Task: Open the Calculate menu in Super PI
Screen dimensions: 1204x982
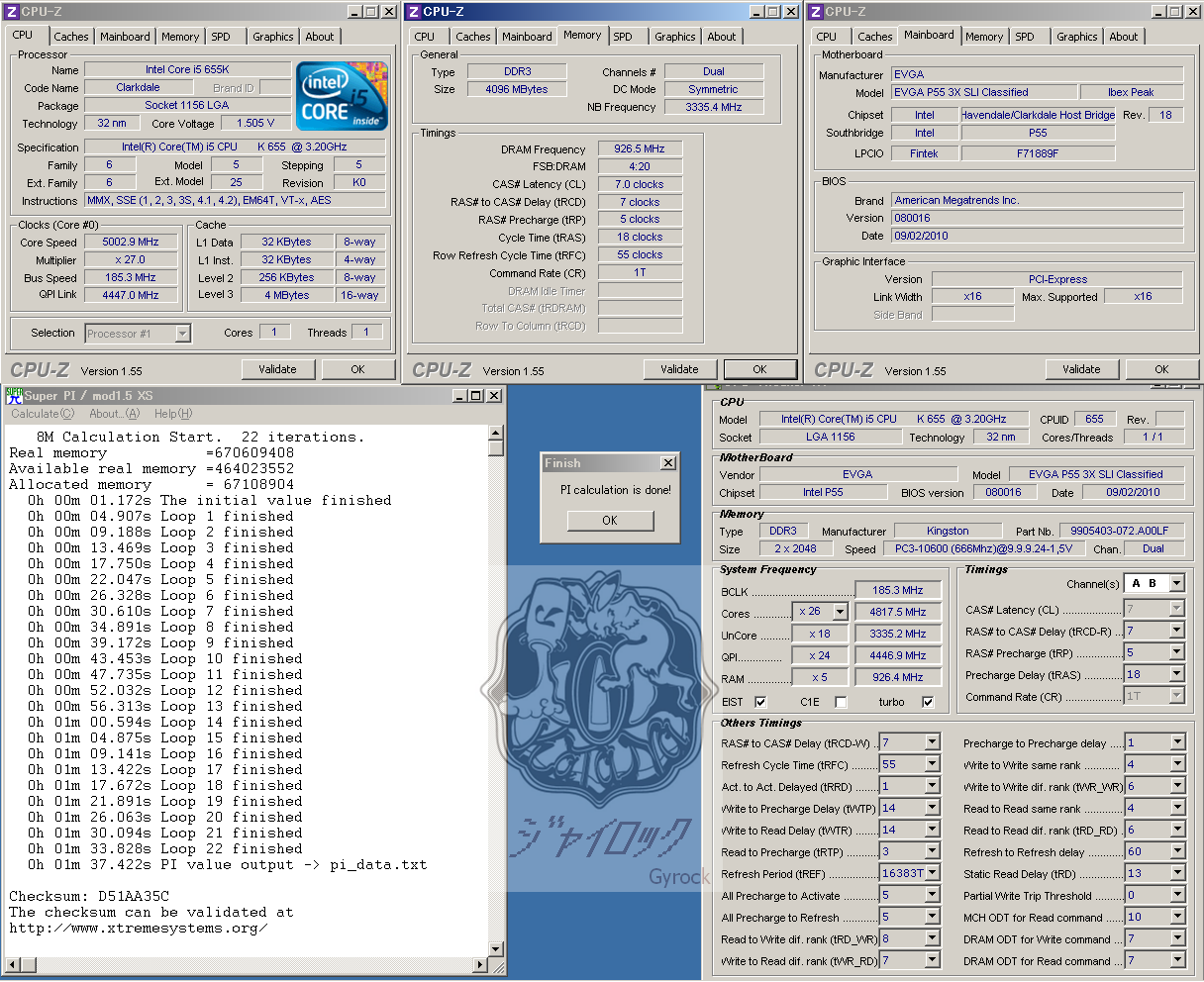Action: pos(42,414)
